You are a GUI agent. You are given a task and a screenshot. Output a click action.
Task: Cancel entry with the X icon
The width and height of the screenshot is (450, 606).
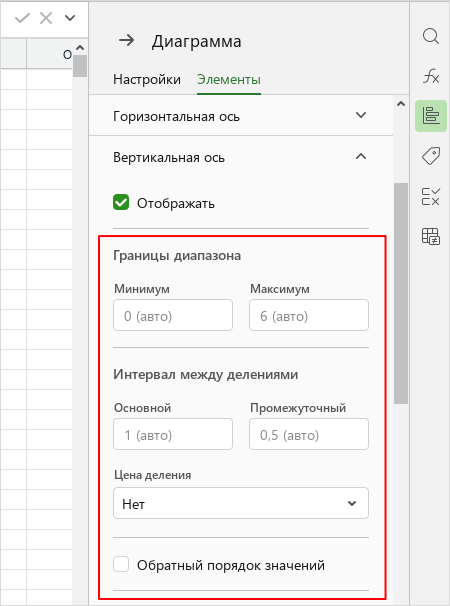click(x=46, y=18)
